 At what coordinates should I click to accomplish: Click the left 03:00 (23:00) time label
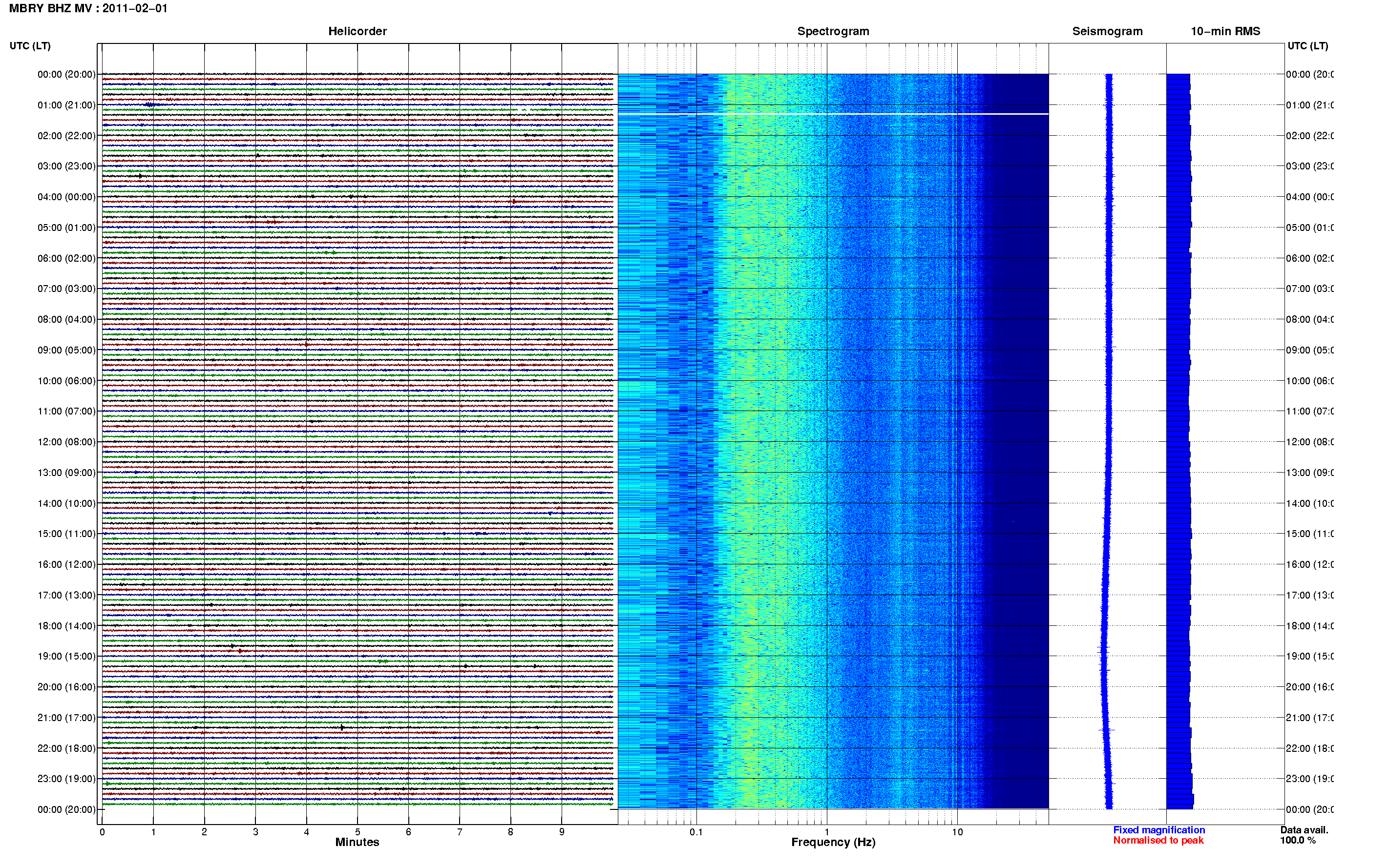(66, 166)
